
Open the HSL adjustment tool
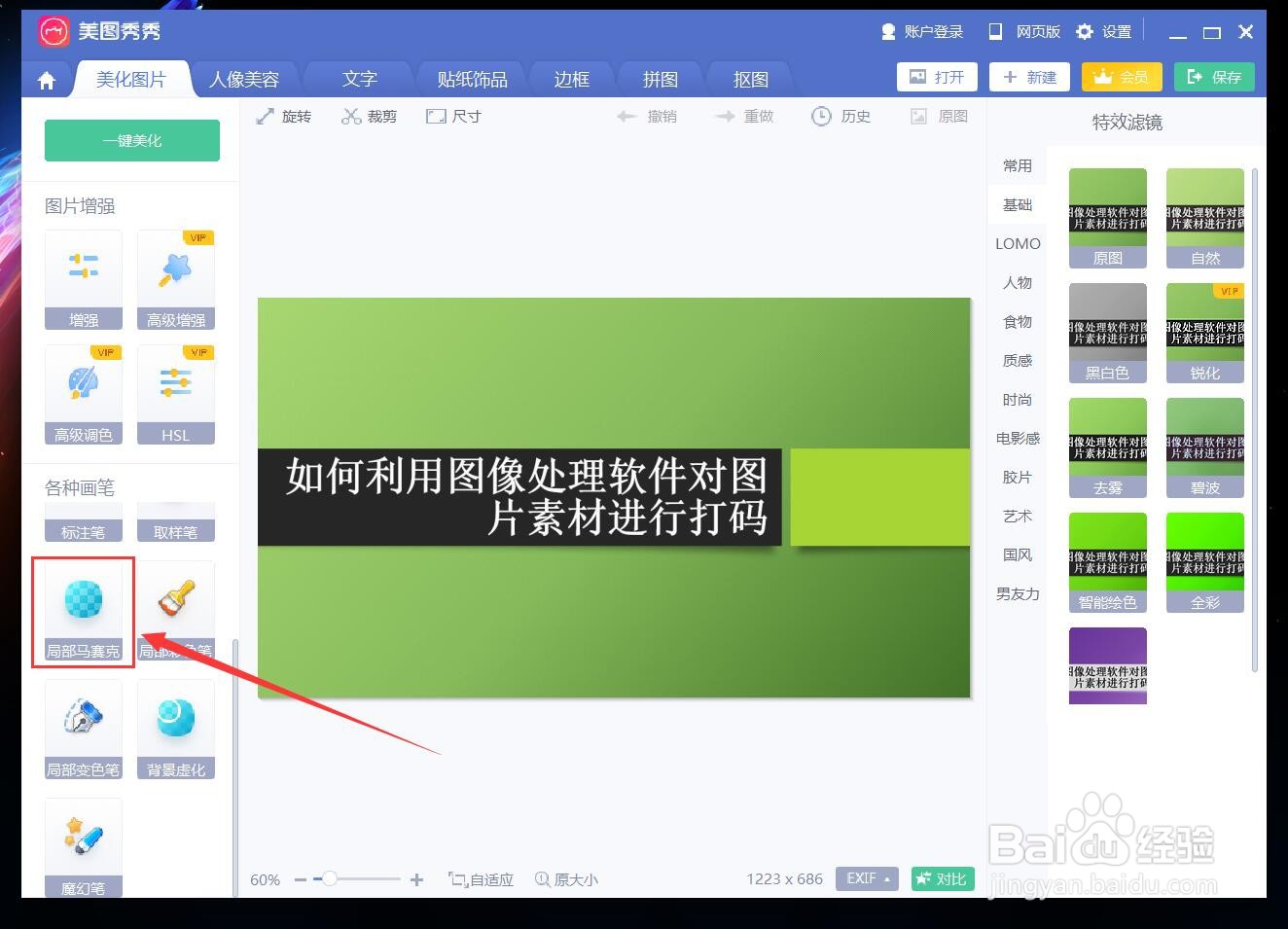pos(176,394)
